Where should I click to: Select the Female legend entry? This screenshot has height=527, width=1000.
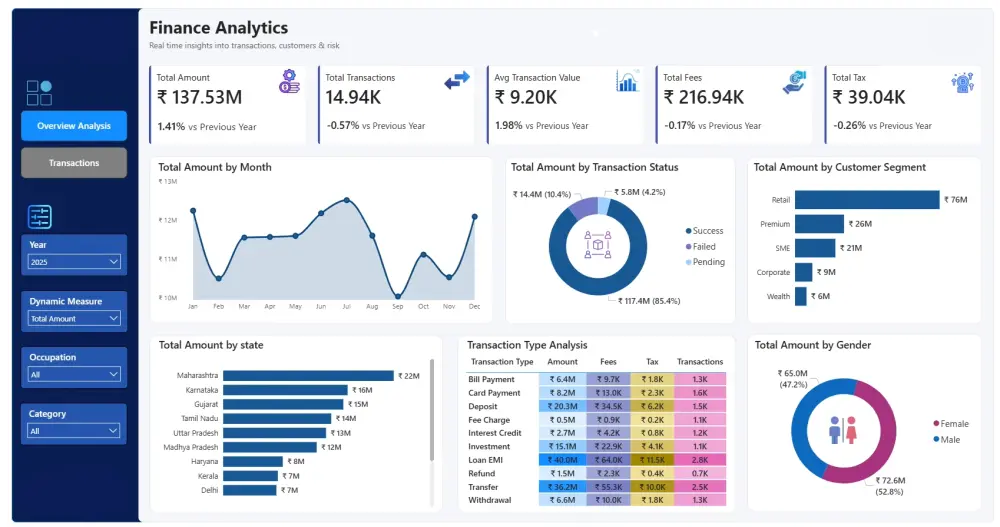(950, 424)
